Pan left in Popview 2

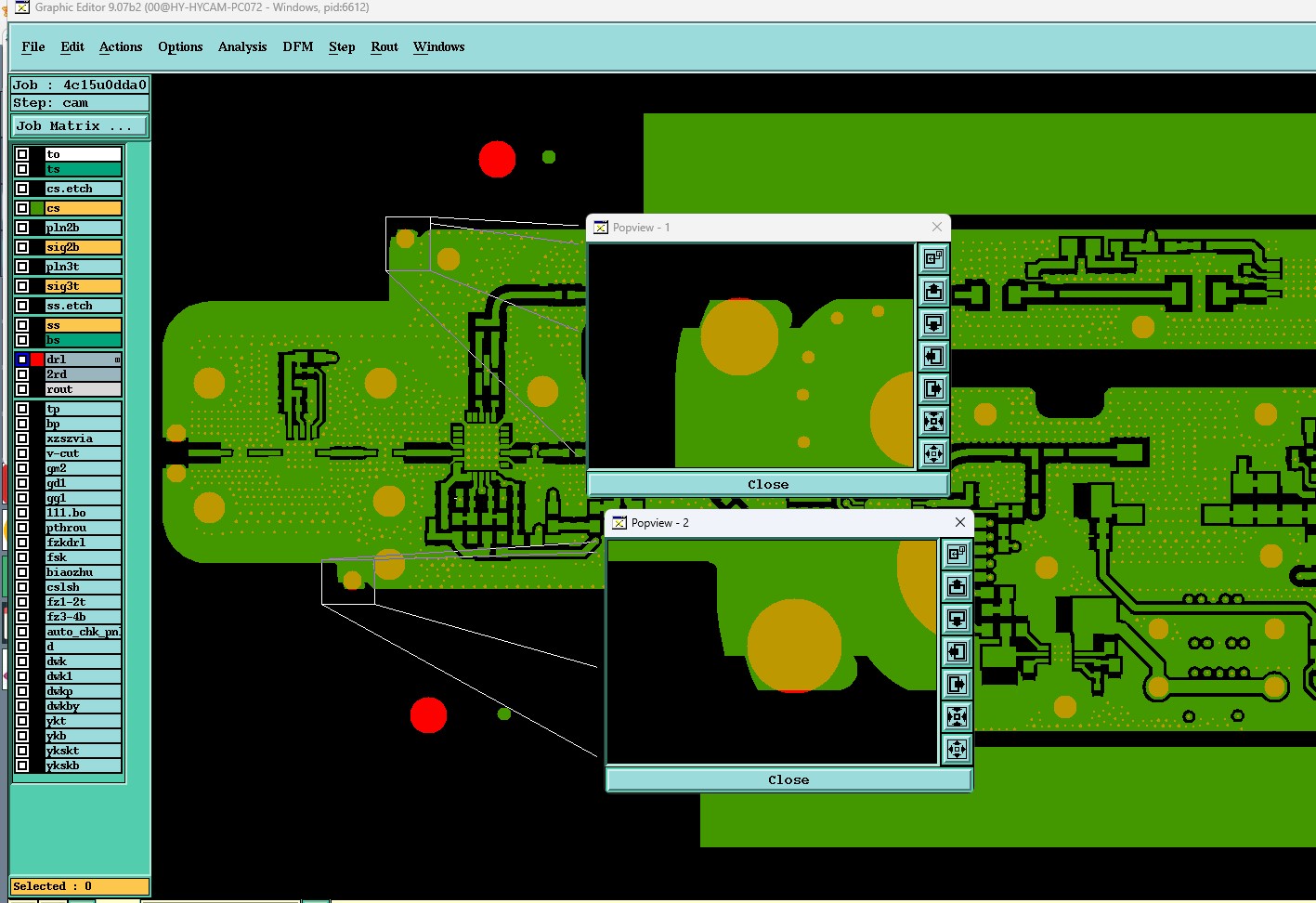[x=957, y=651]
